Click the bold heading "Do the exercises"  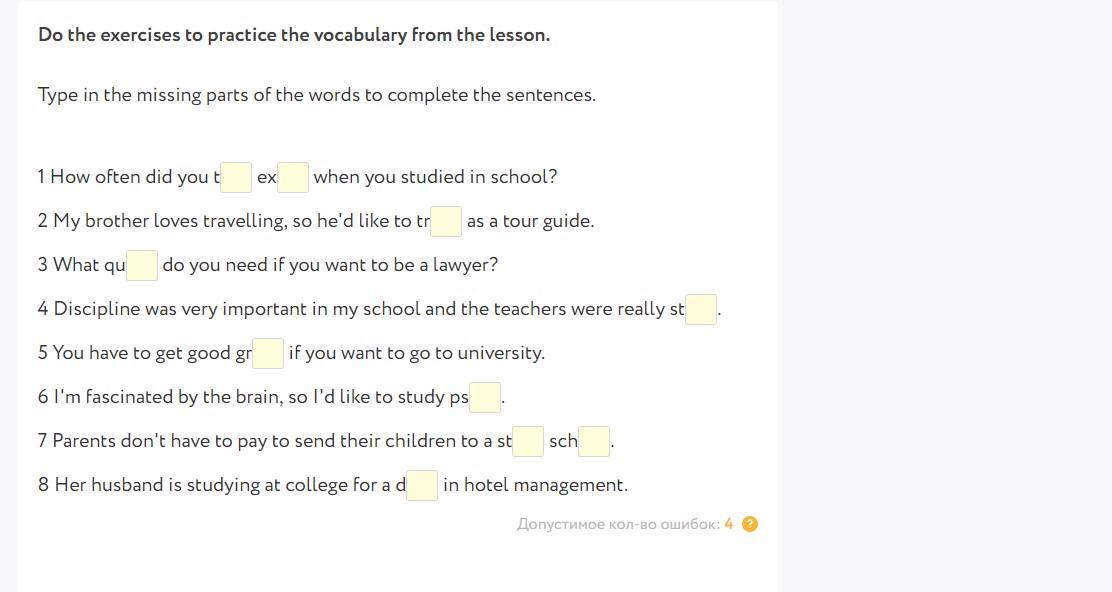click(293, 35)
